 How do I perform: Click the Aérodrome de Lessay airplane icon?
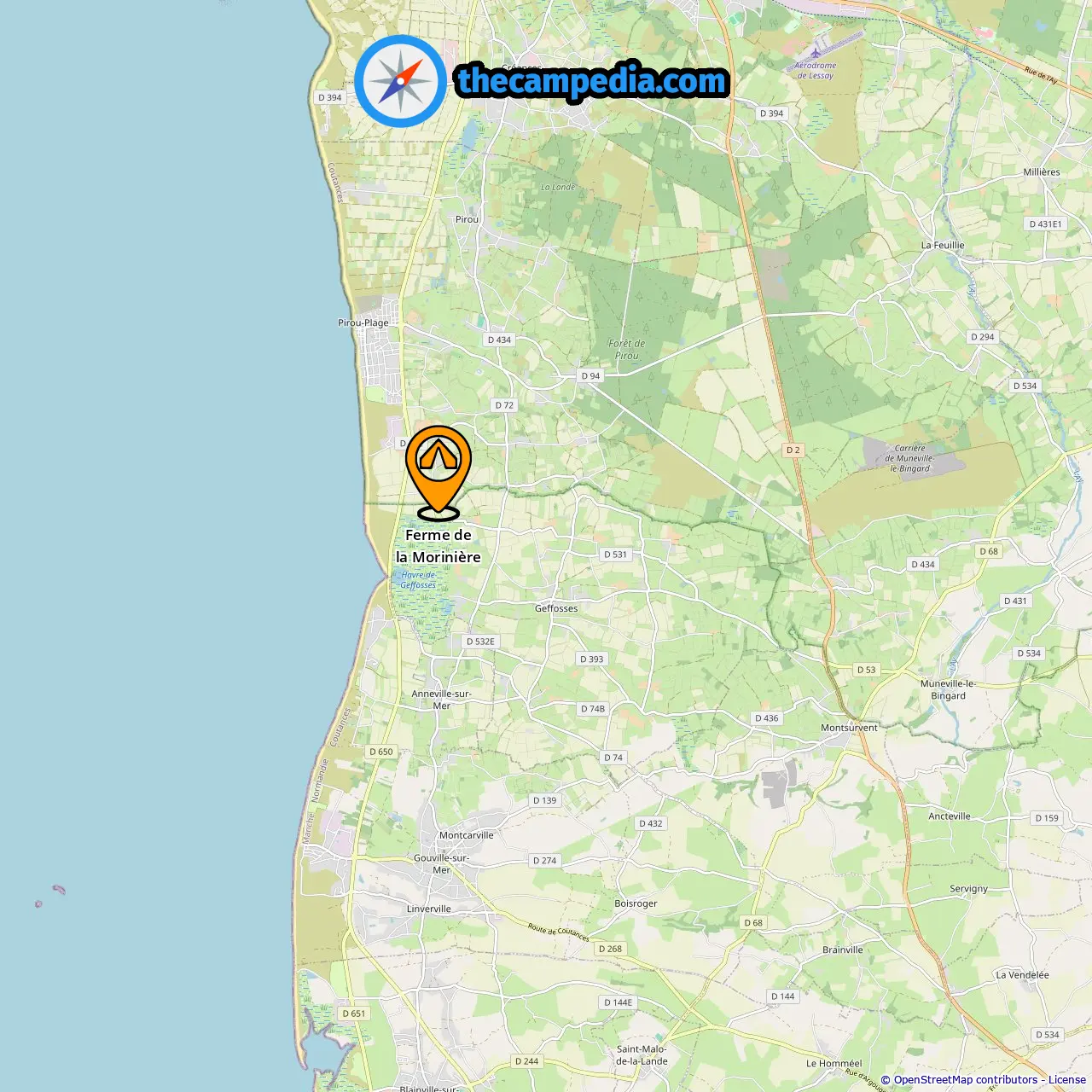click(x=816, y=53)
